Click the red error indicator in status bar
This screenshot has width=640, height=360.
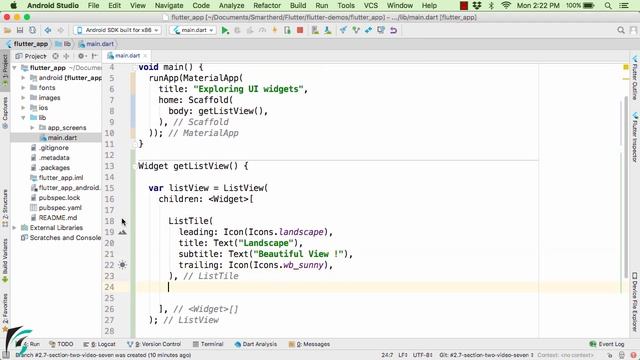633,355
